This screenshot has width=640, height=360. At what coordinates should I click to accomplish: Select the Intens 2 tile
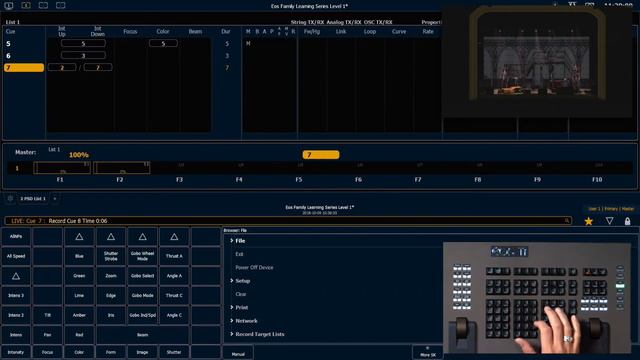(x=16, y=315)
